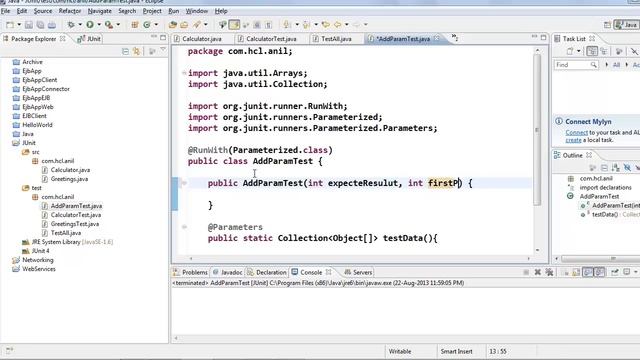Switch to the Calculator.java editor tab
This screenshot has width=640, height=360.
(198, 39)
